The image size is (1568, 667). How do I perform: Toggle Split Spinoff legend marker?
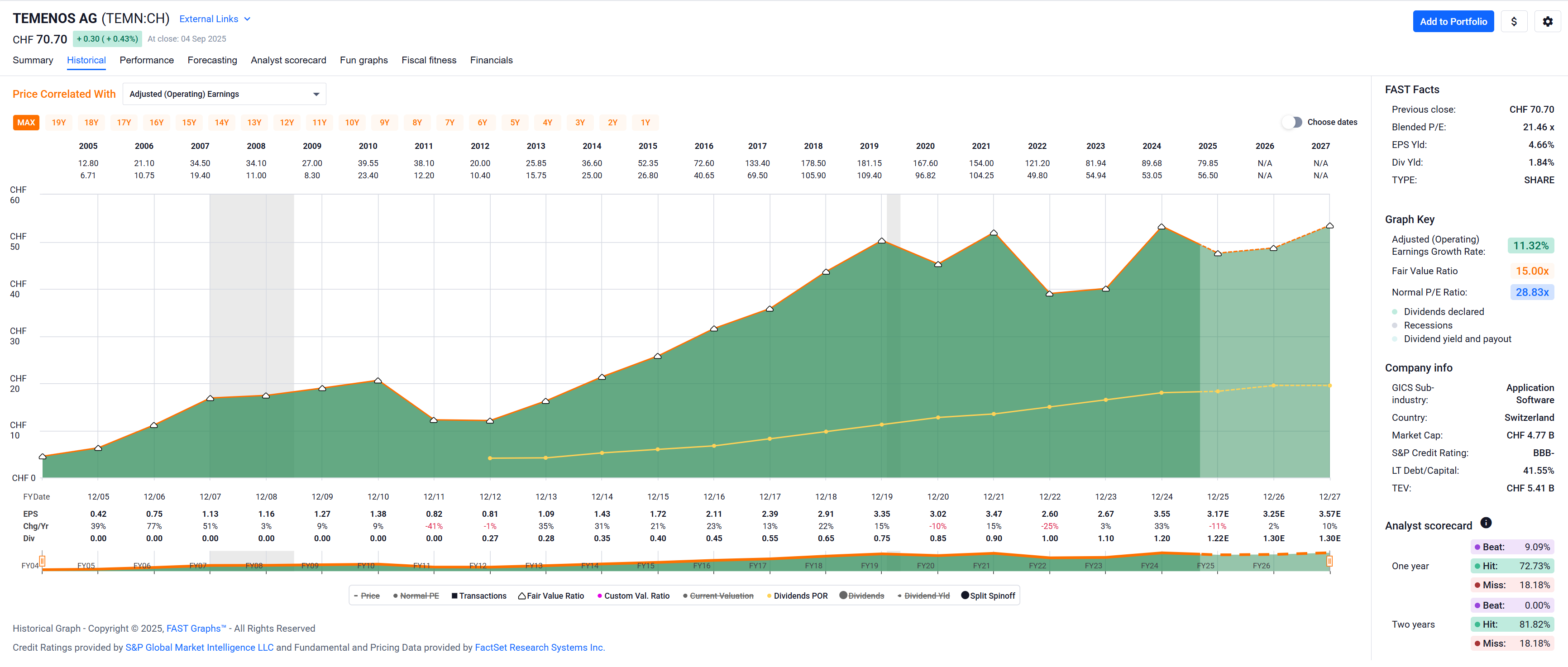pos(965,595)
